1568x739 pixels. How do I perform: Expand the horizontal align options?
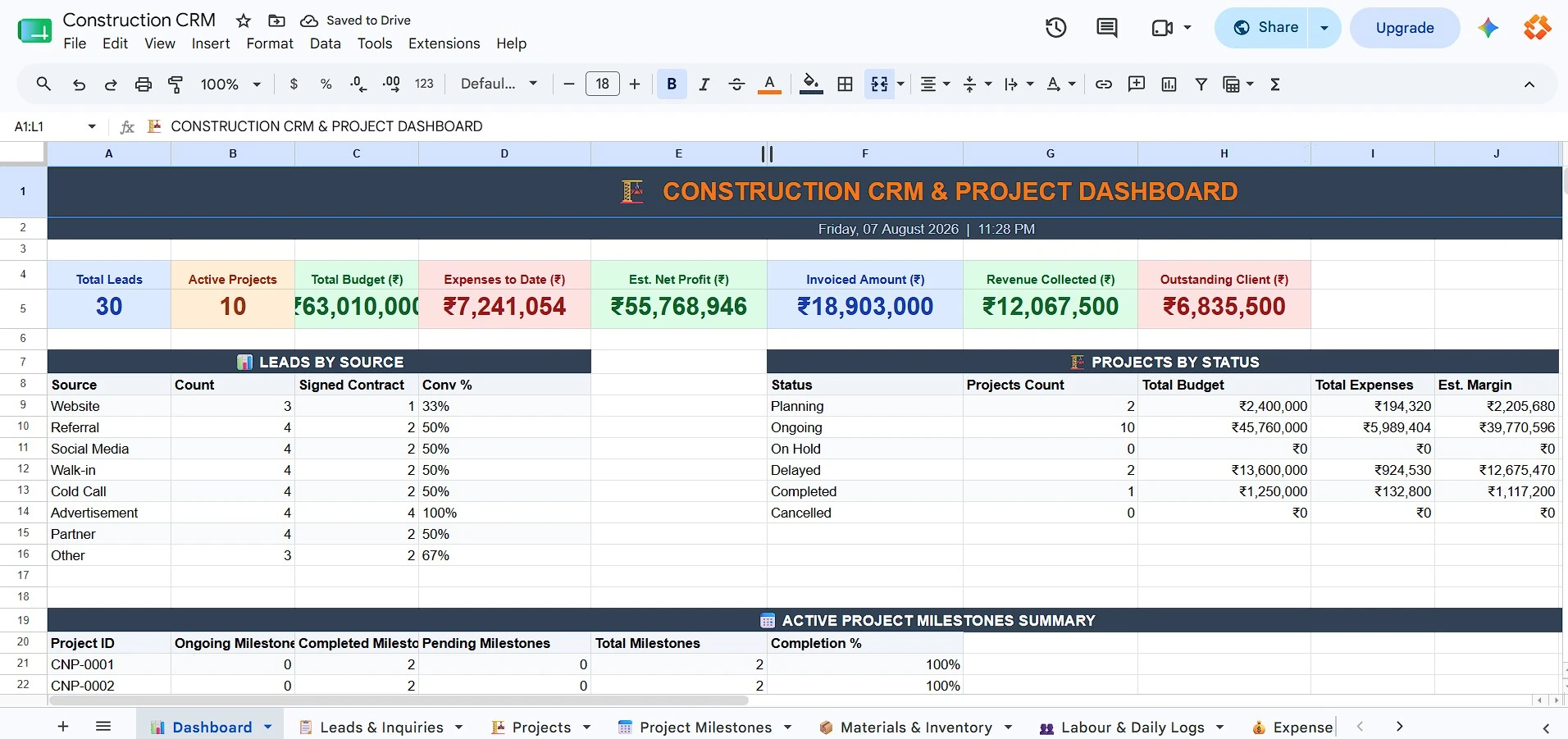[x=947, y=84]
